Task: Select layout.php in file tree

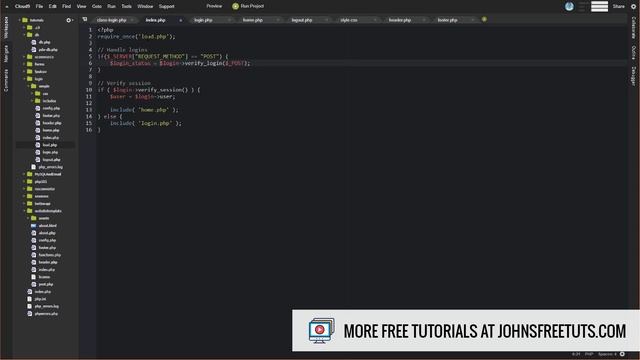Action: pyautogui.click(x=51, y=160)
